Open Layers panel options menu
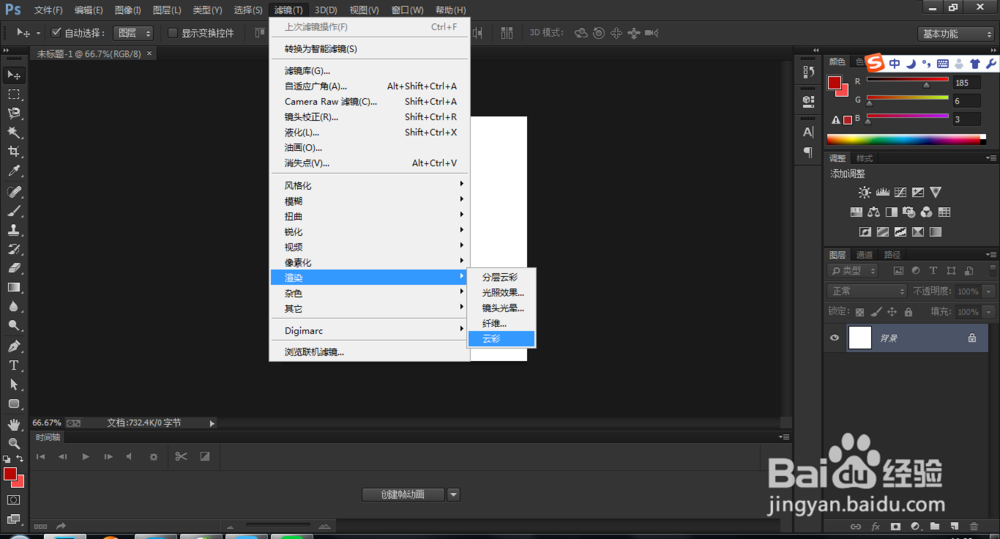The image size is (1000, 539). pyautogui.click(x=990, y=255)
